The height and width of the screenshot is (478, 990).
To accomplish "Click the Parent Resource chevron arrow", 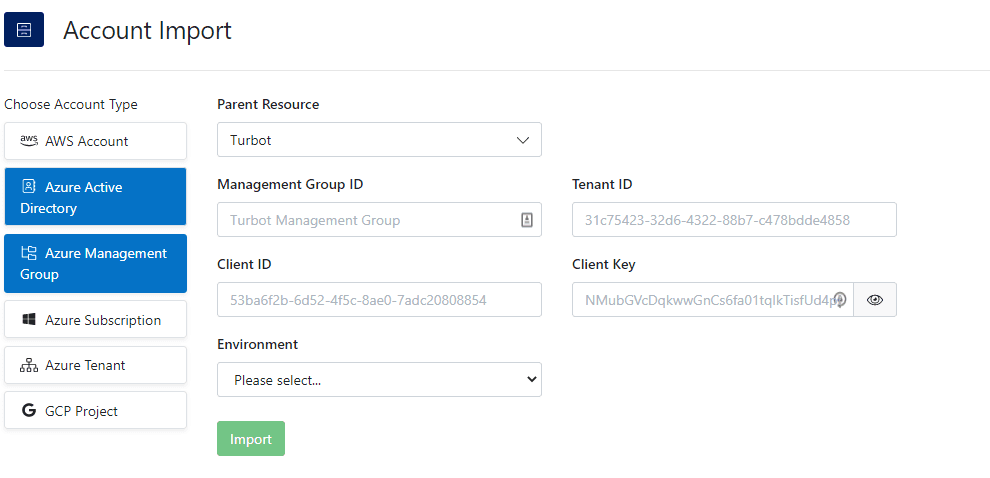I will click(x=523, y=140).
